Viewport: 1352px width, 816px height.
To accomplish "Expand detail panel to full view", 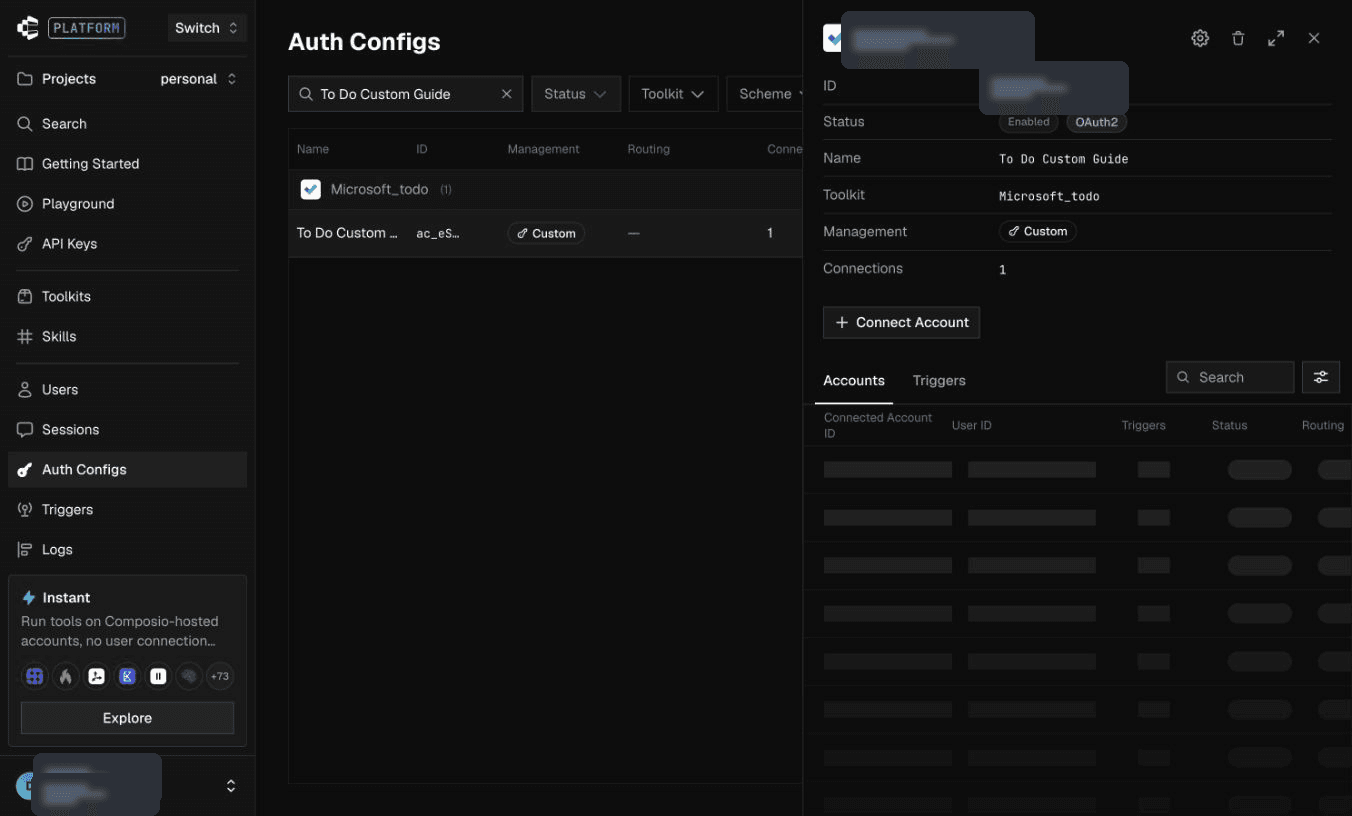I will [1276, 38].
